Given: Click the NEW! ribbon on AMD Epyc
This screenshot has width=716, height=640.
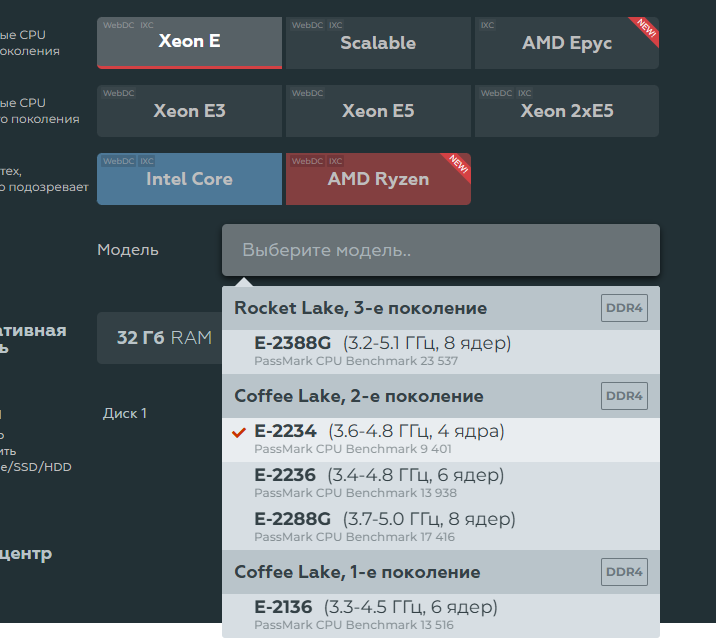Looking at the screenshot, I should pos(646,29).
